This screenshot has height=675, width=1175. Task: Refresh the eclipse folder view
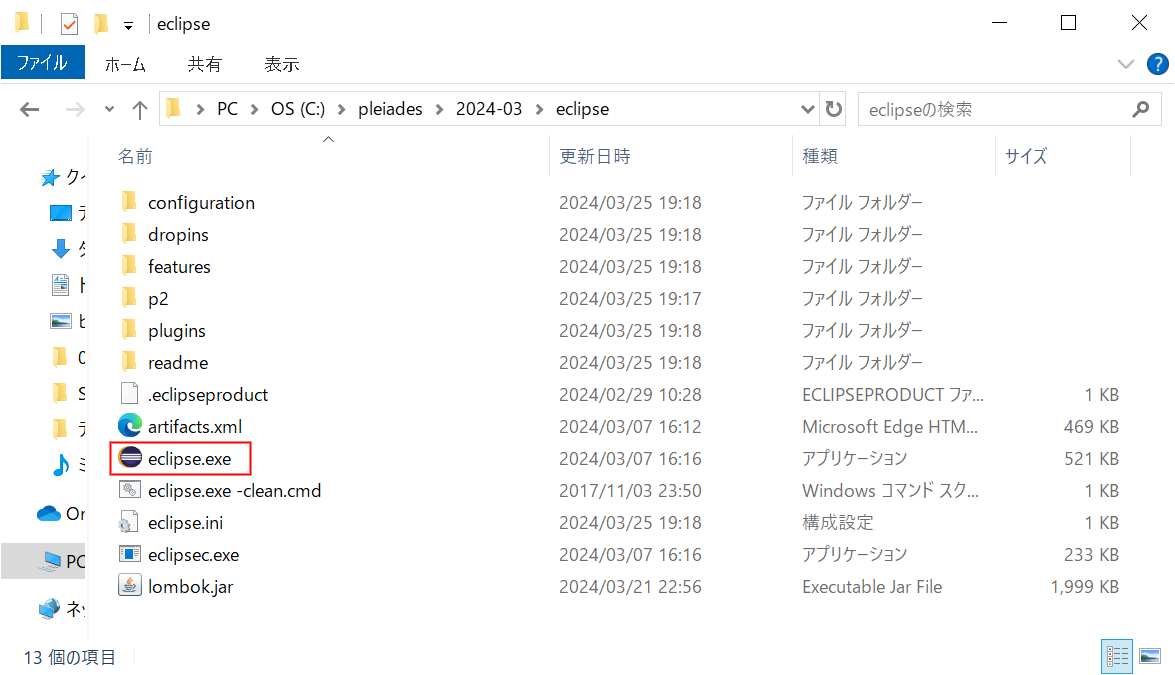coord(833,109)
